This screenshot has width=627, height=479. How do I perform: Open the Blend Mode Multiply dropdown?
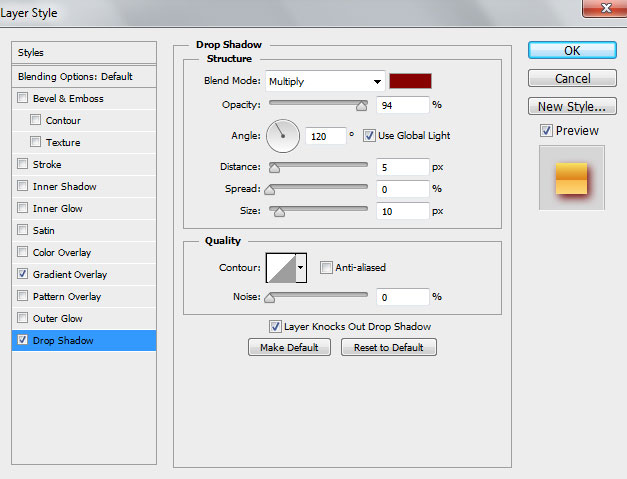[x=325, y=82]
